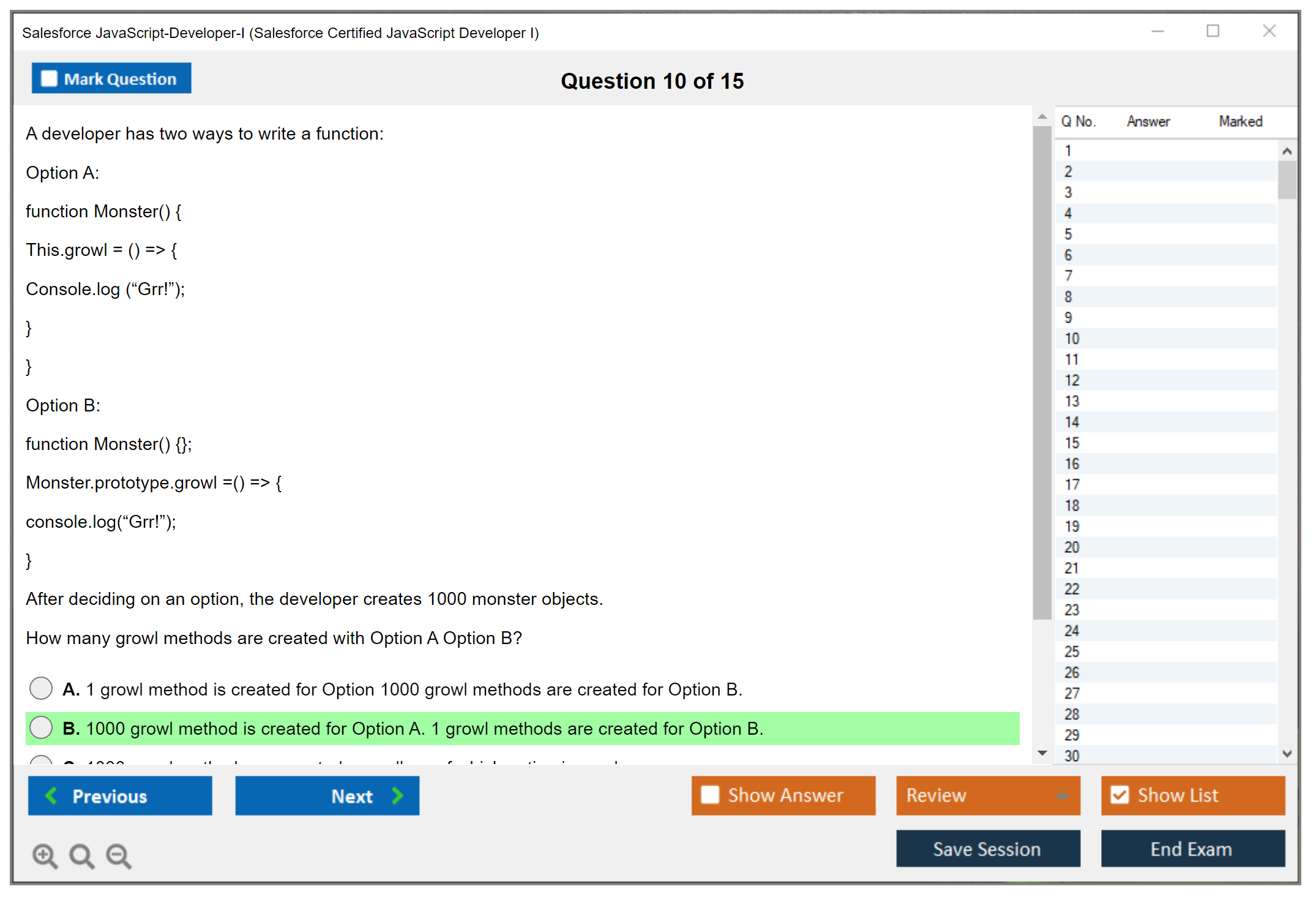Select answer option A radio button
The image size is (1316, 900).
41,688
